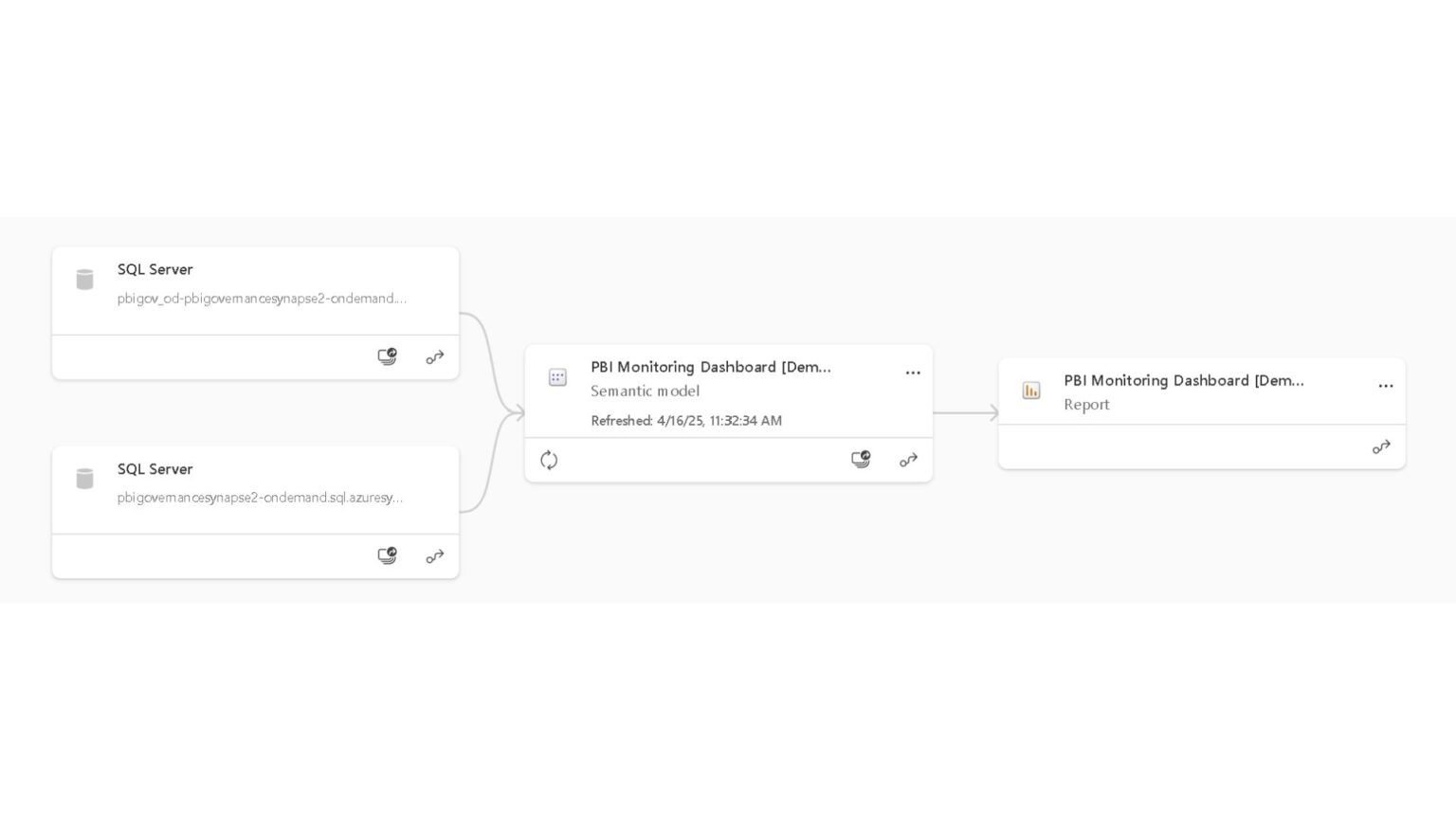Click the database icon on the top SQL Server card
This screenshot has width=1456, height=819.
(x=84, y=279)
